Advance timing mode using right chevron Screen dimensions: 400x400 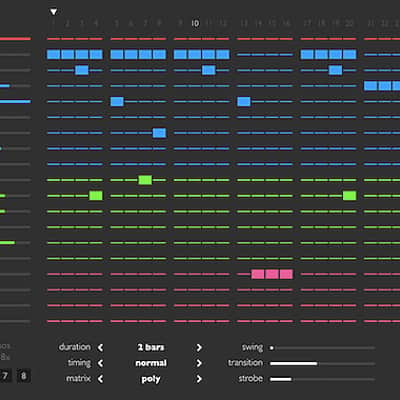(199, 363)
